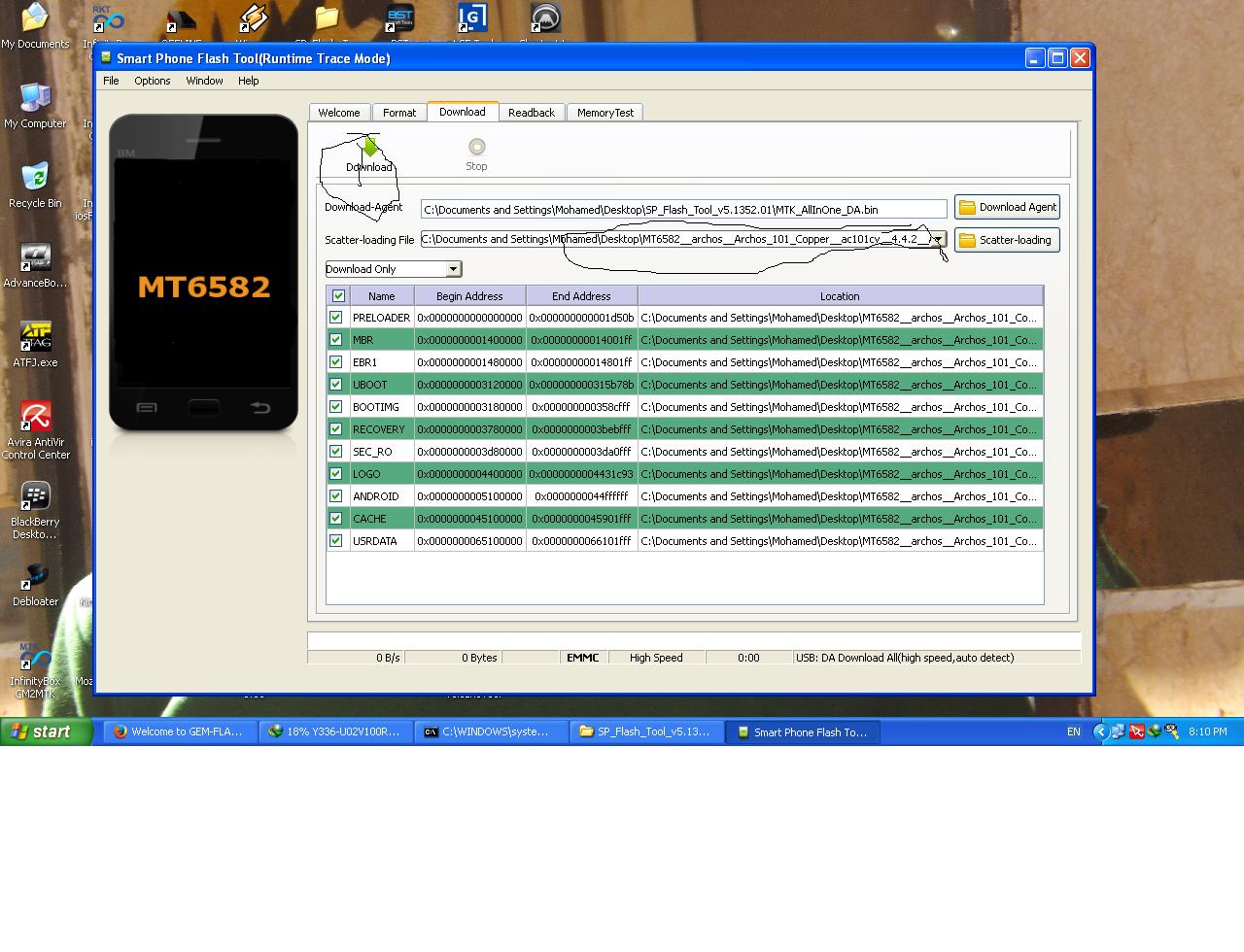Open BlackBerry Desktop shortcut icon

click(x=35, y=496)
